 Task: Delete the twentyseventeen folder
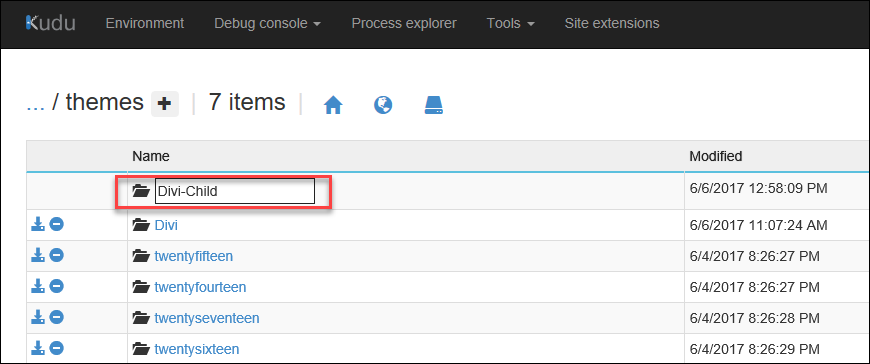[x=57, y=317]
